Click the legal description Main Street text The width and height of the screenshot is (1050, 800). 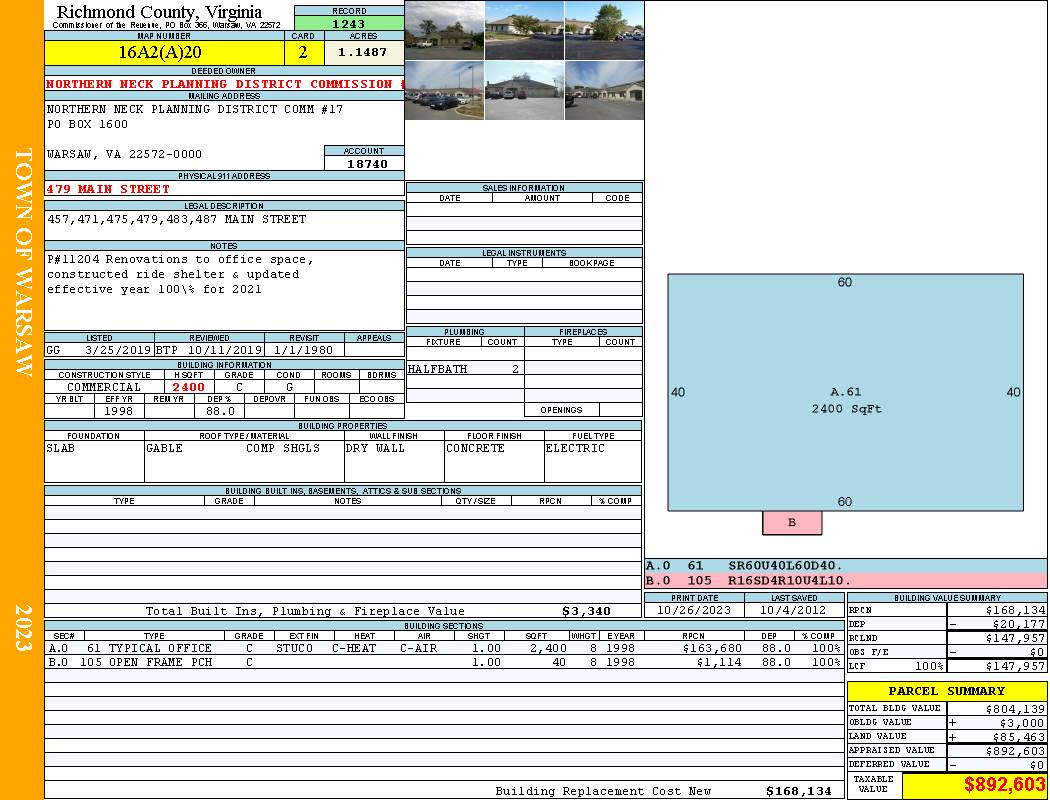177,219
